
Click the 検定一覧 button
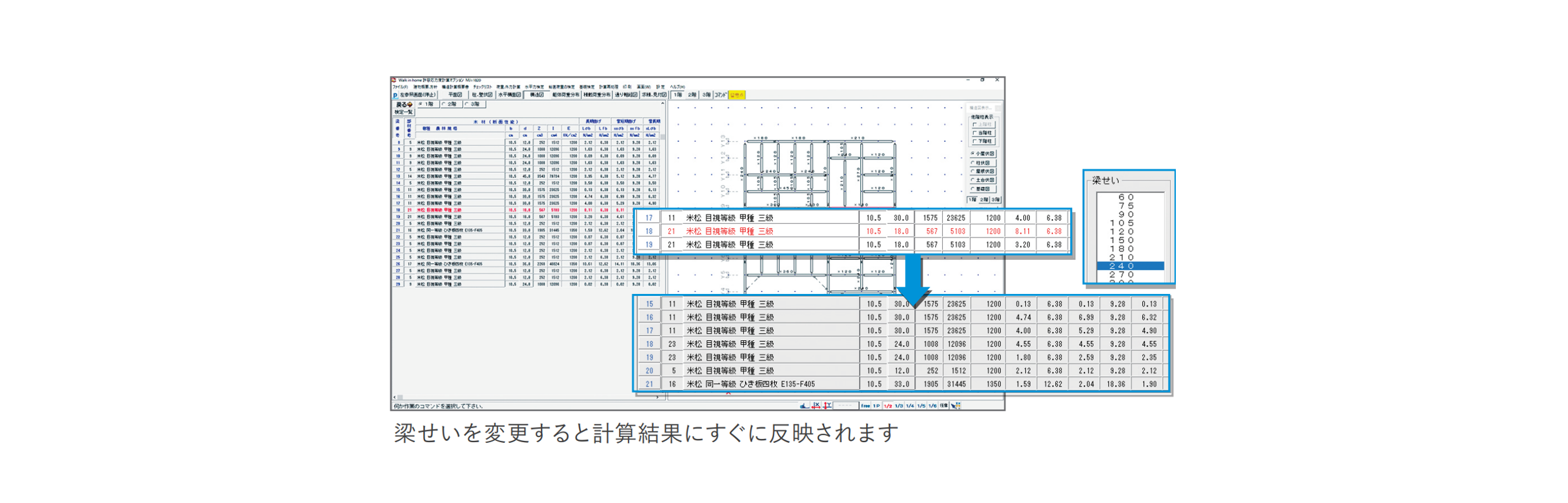pos(404,112)
